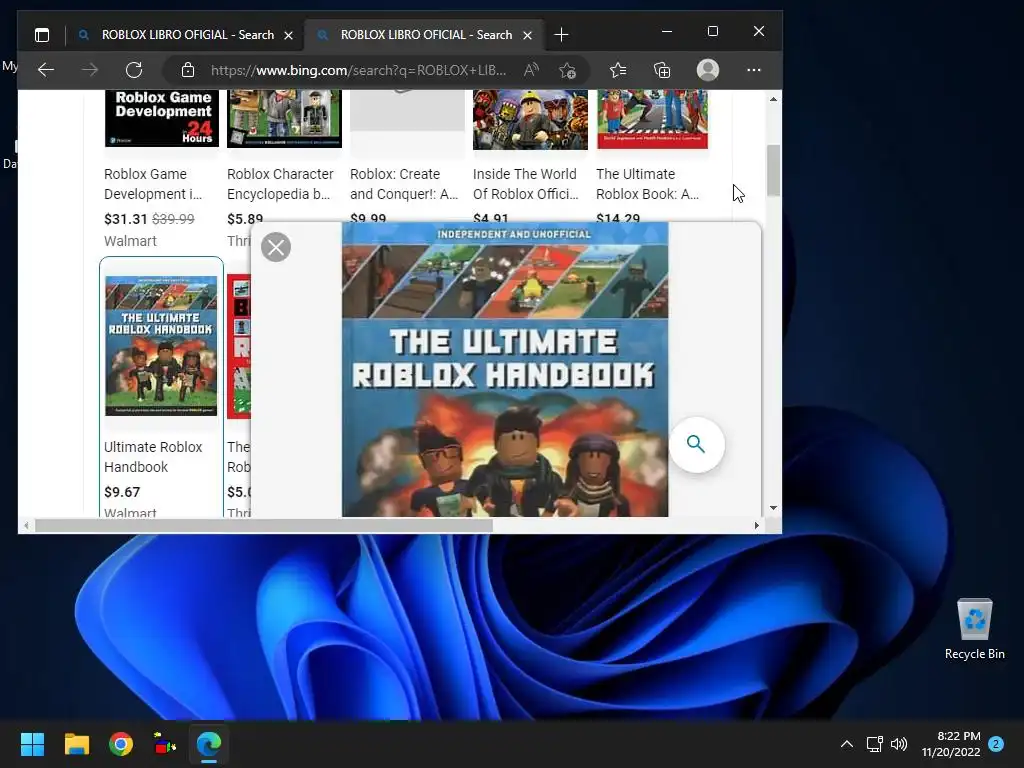Viewport: 1024px width, 768px height.
Task: Close the ROBLOX LIBRO OFICIAL tab
Action: pos(527,36)
